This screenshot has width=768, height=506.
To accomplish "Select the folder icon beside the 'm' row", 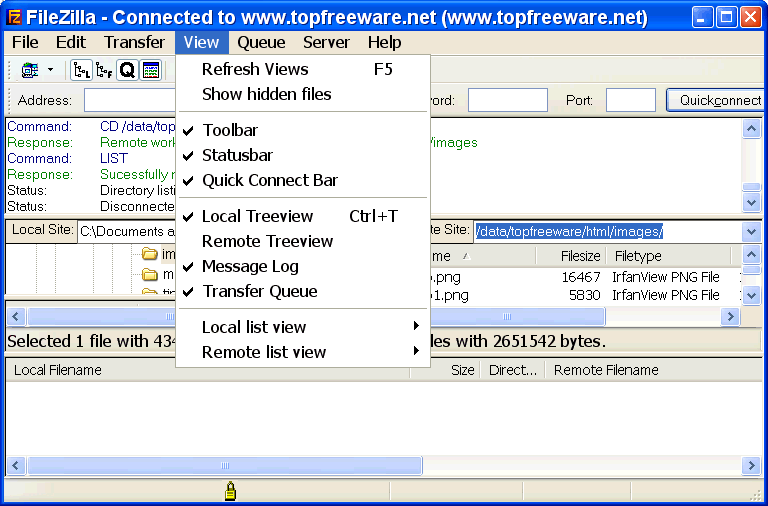I will [x=149, y=274].
